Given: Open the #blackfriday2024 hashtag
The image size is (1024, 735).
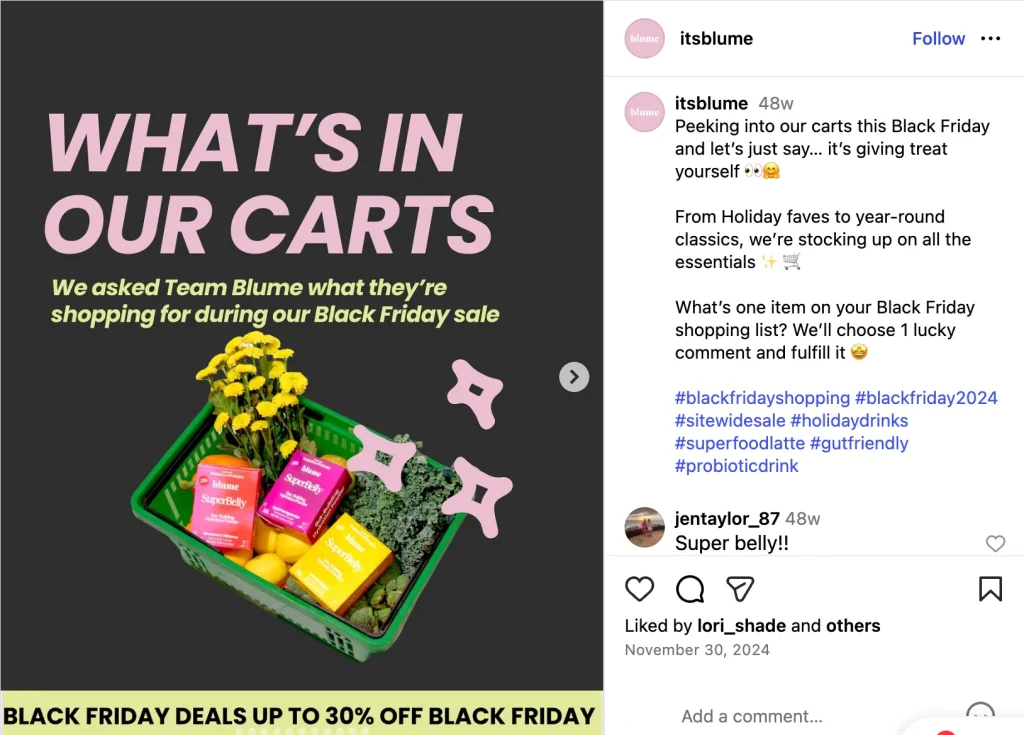Looking at the screenshot, I should pos(926,398).
